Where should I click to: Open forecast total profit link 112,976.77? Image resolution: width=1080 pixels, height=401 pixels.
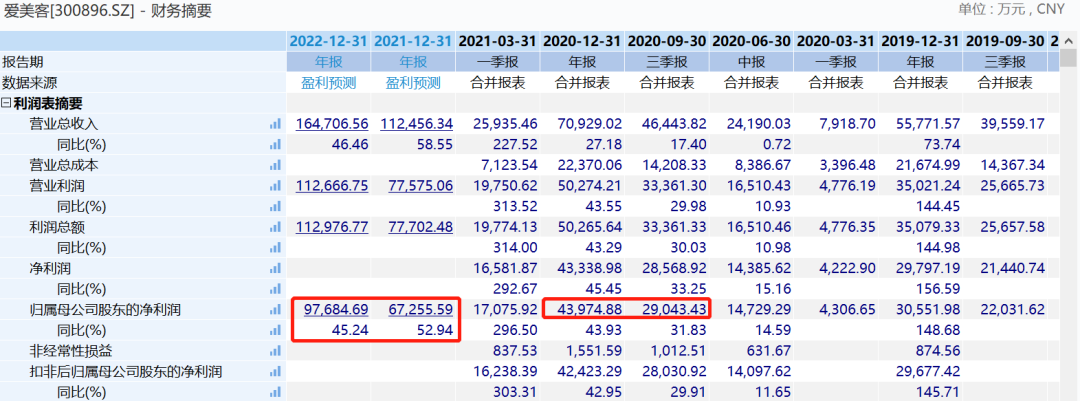coord(332,227)
